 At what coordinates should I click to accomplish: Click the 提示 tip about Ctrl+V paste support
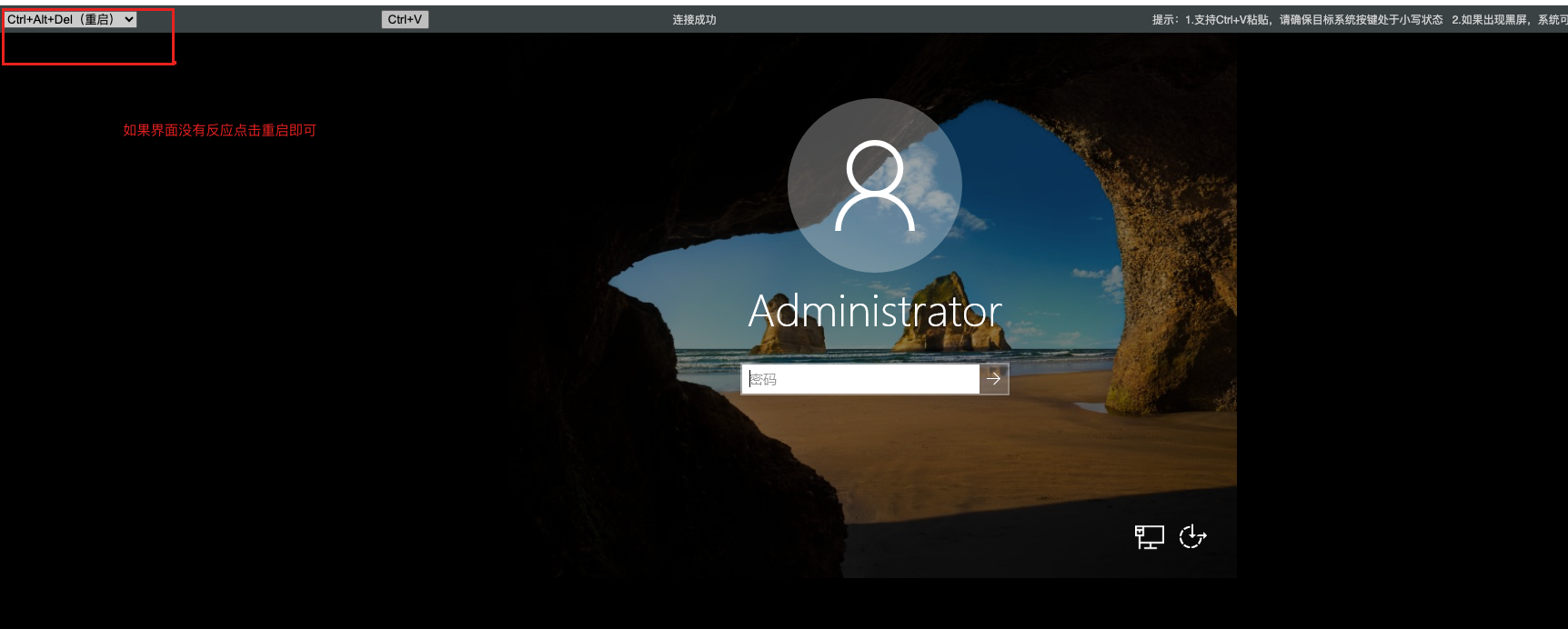pos(1296,20)
